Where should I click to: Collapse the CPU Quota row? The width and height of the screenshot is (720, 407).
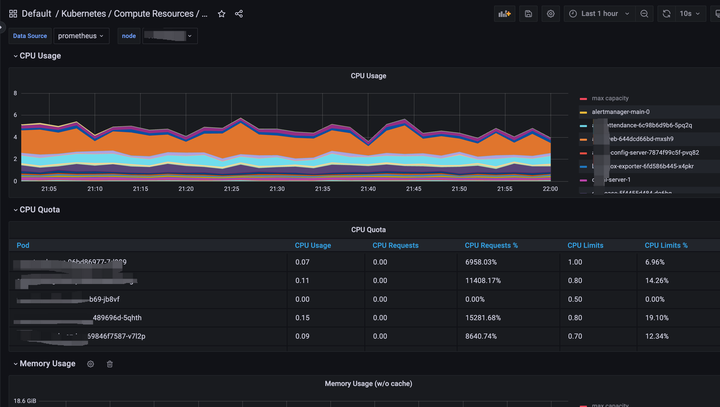[39, 210]
